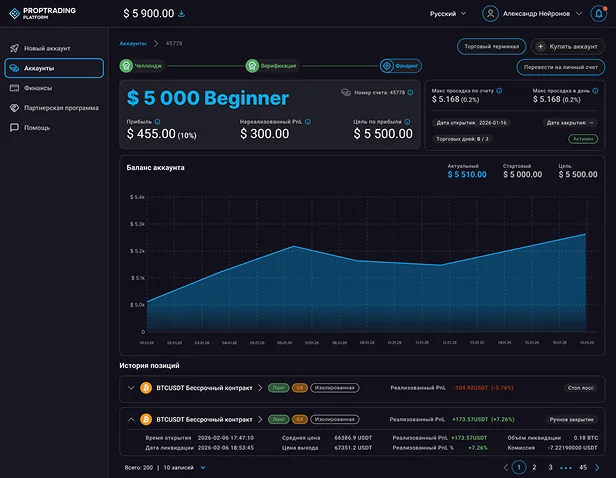This screenshot has height=478, width=616.
Task: Click the previous page arrow
Action: [x=506, y=467]
